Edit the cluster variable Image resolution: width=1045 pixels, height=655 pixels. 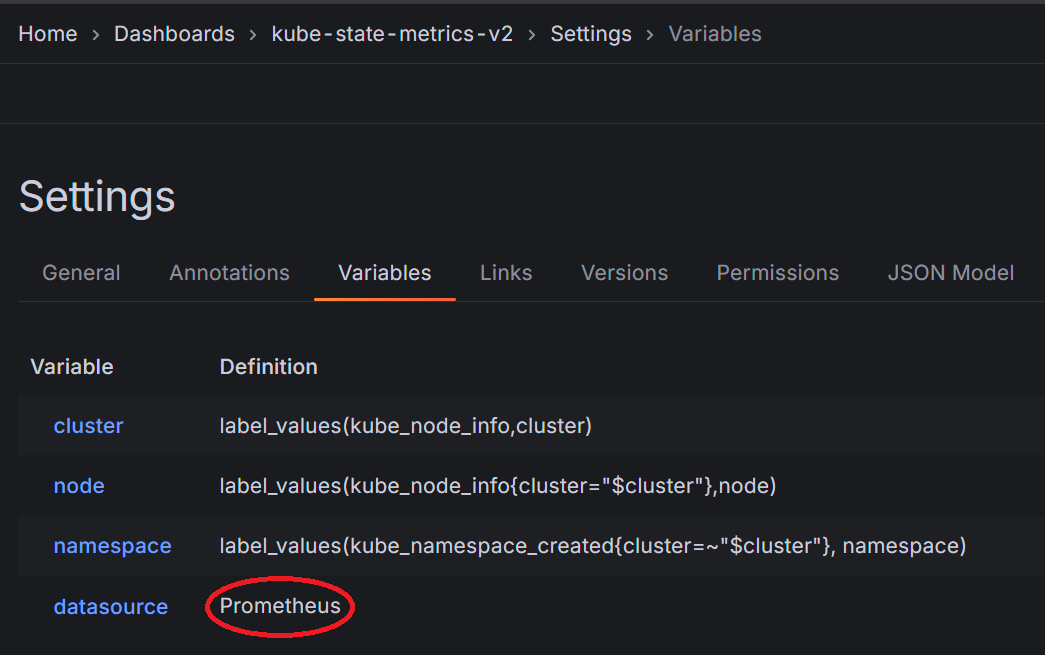coord(88,426)
